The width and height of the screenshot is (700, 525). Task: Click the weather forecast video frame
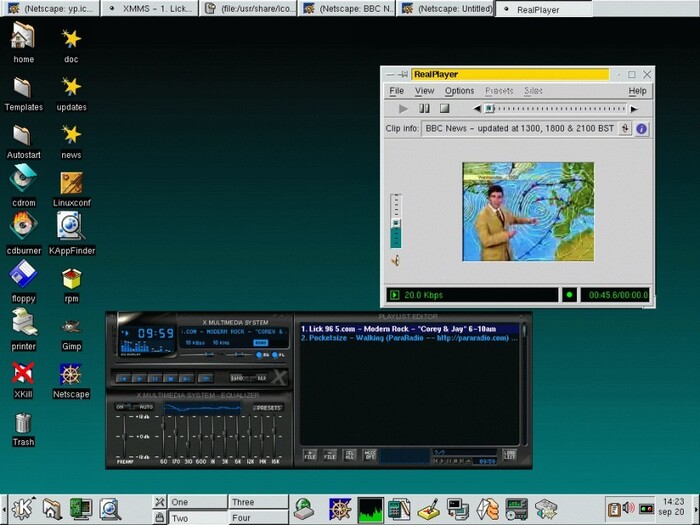[x=528, y=212]
